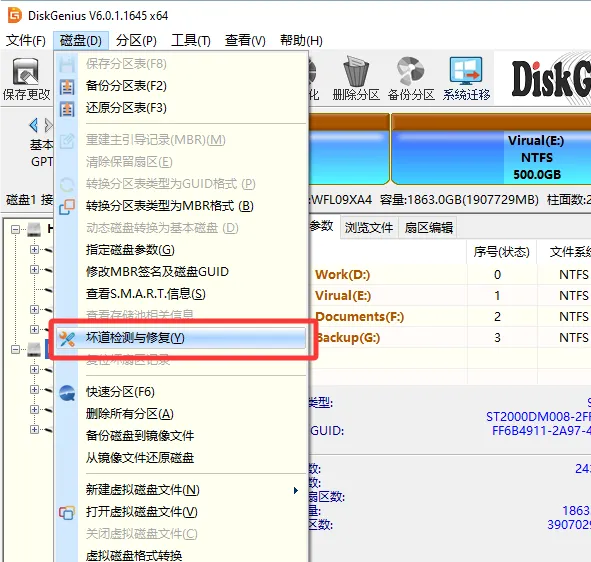Expand the 新建虚拟磁盘文件(N) submenu arrow
The image size is (591, 562).
[x=296, y=490]
